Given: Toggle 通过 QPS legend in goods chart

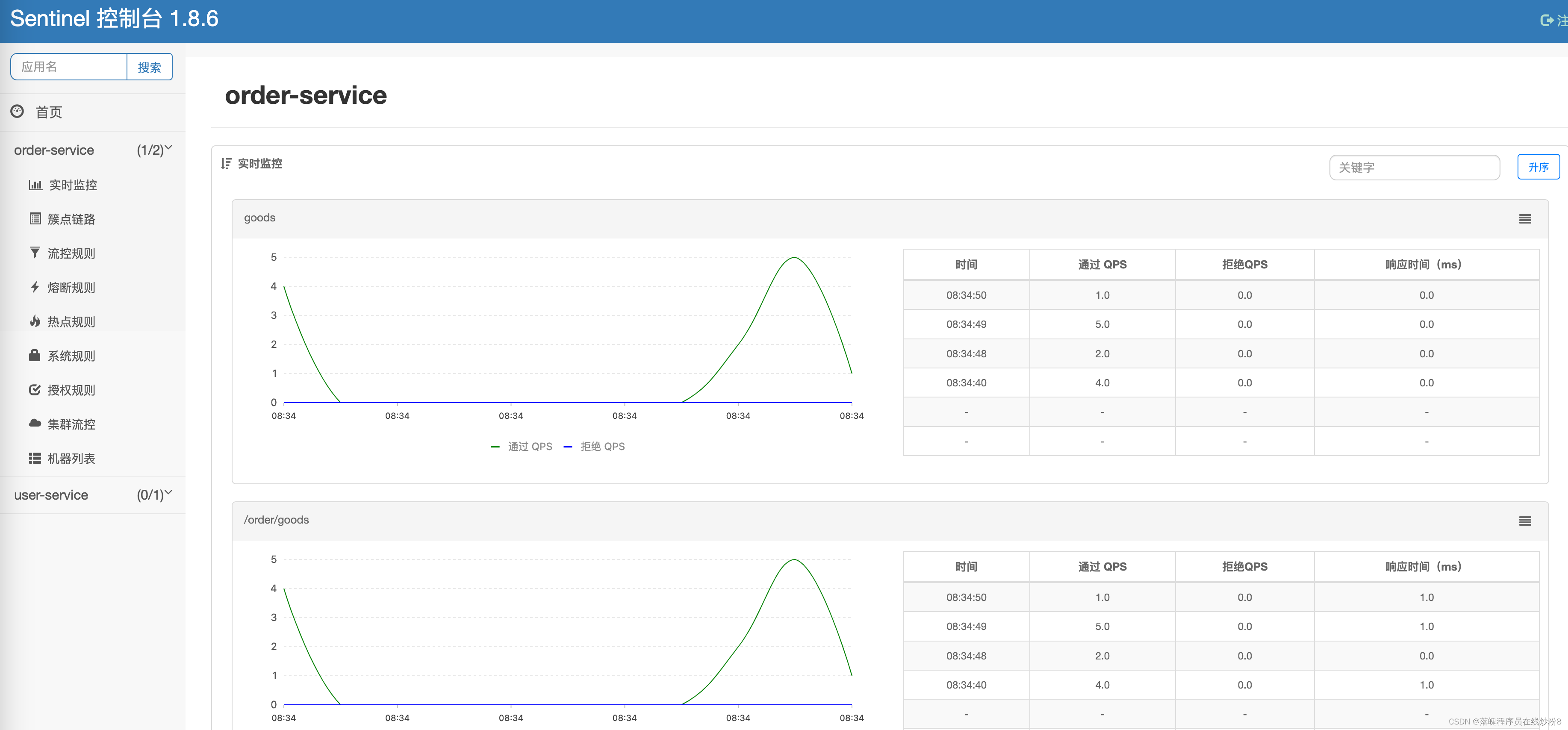Looking at the screenshot, I should pyautogui.click(x=522, y=447).
